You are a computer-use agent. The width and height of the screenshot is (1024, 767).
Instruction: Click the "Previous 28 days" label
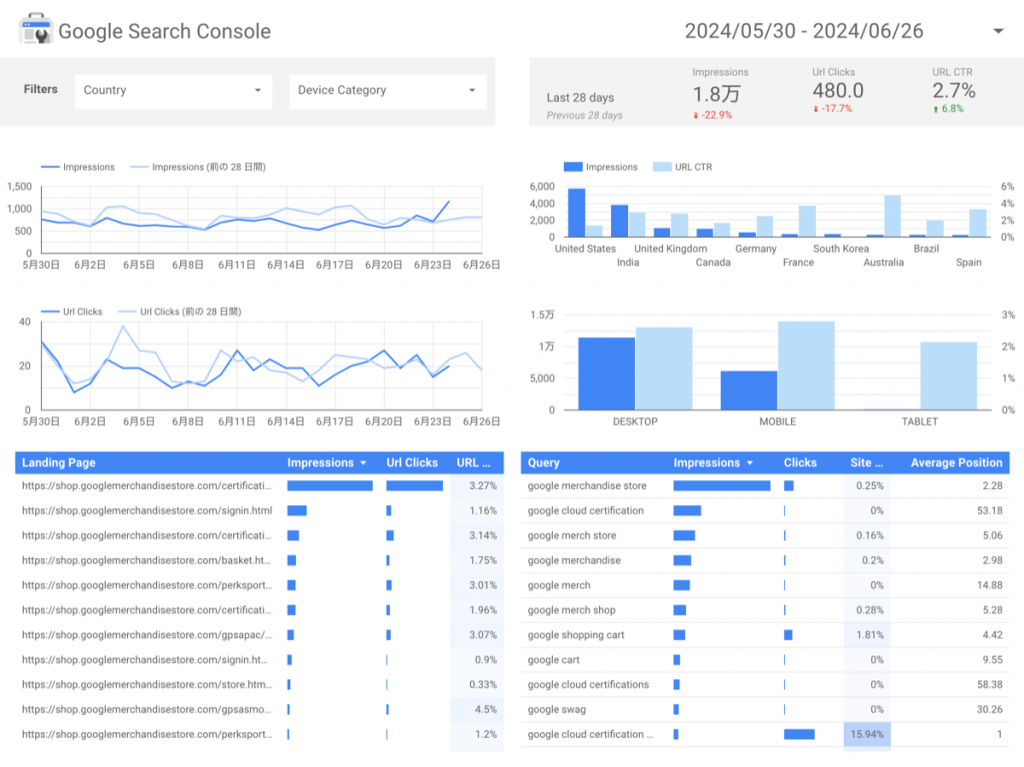[584, 115]
